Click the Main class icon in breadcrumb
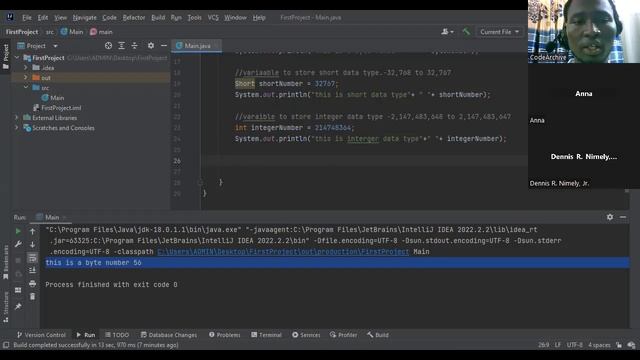 coord(64,32)
